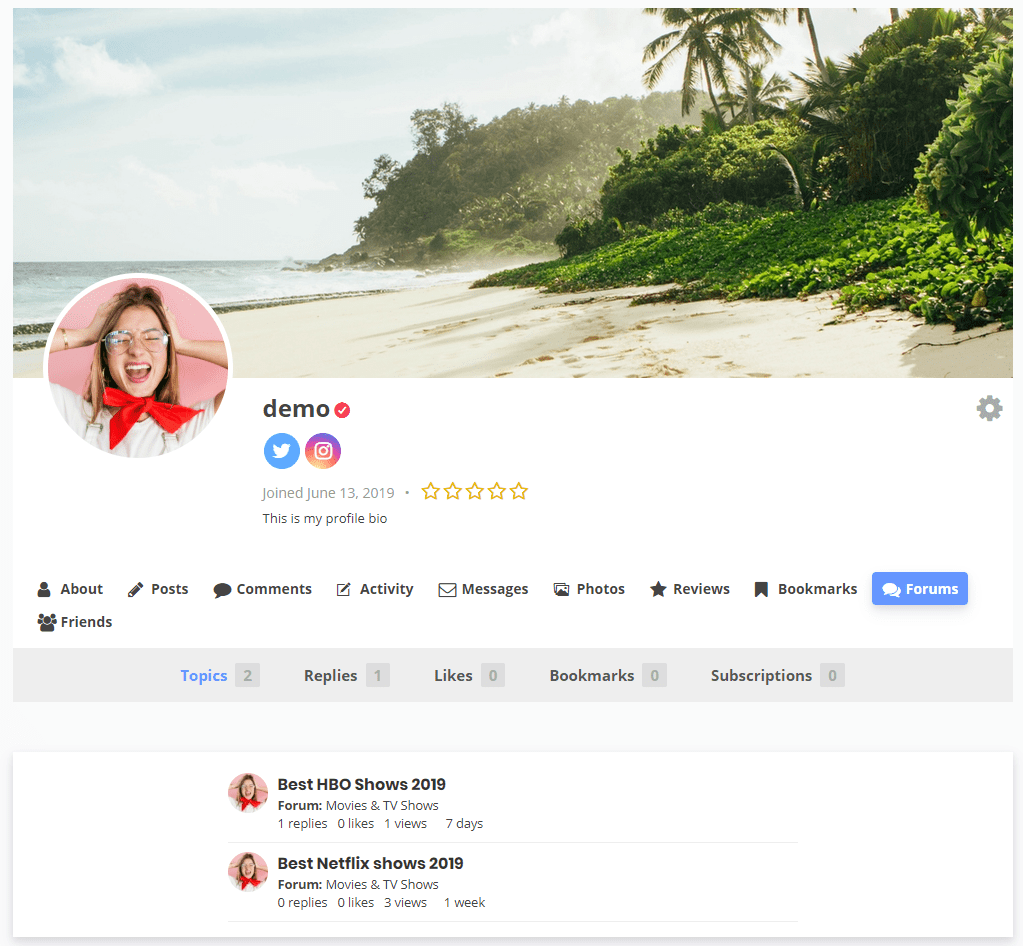The height and width of the screenshot is (946, 1023).
Task: Click the speech bubble icon next to Comments
Action: pyautogui.click(x=222, y=590)
